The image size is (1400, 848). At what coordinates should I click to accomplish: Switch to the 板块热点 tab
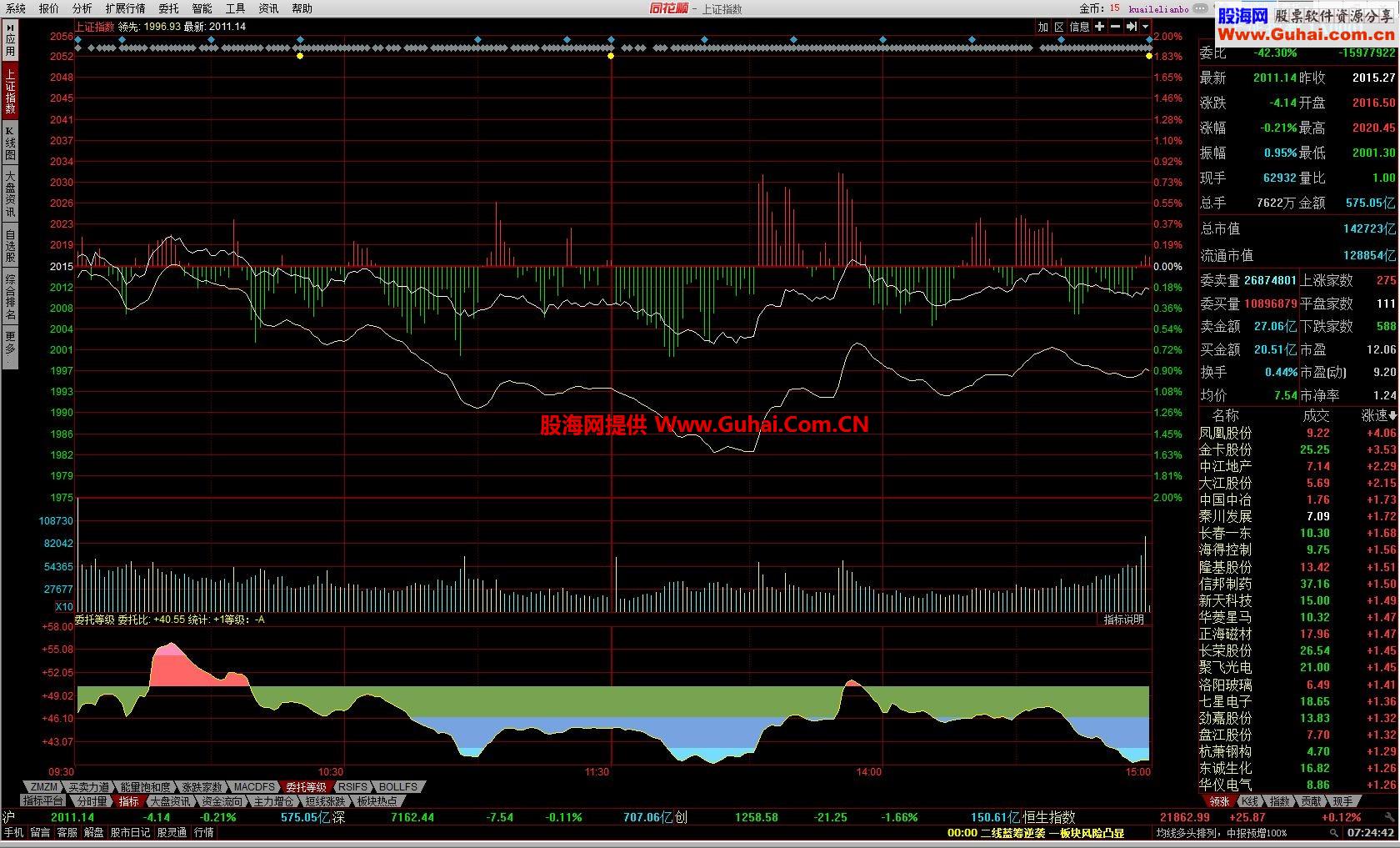377,801
